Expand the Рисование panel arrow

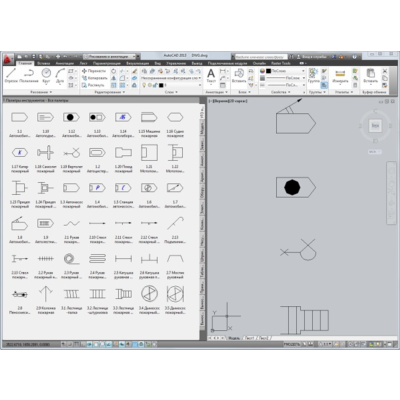tap(41, 92)
